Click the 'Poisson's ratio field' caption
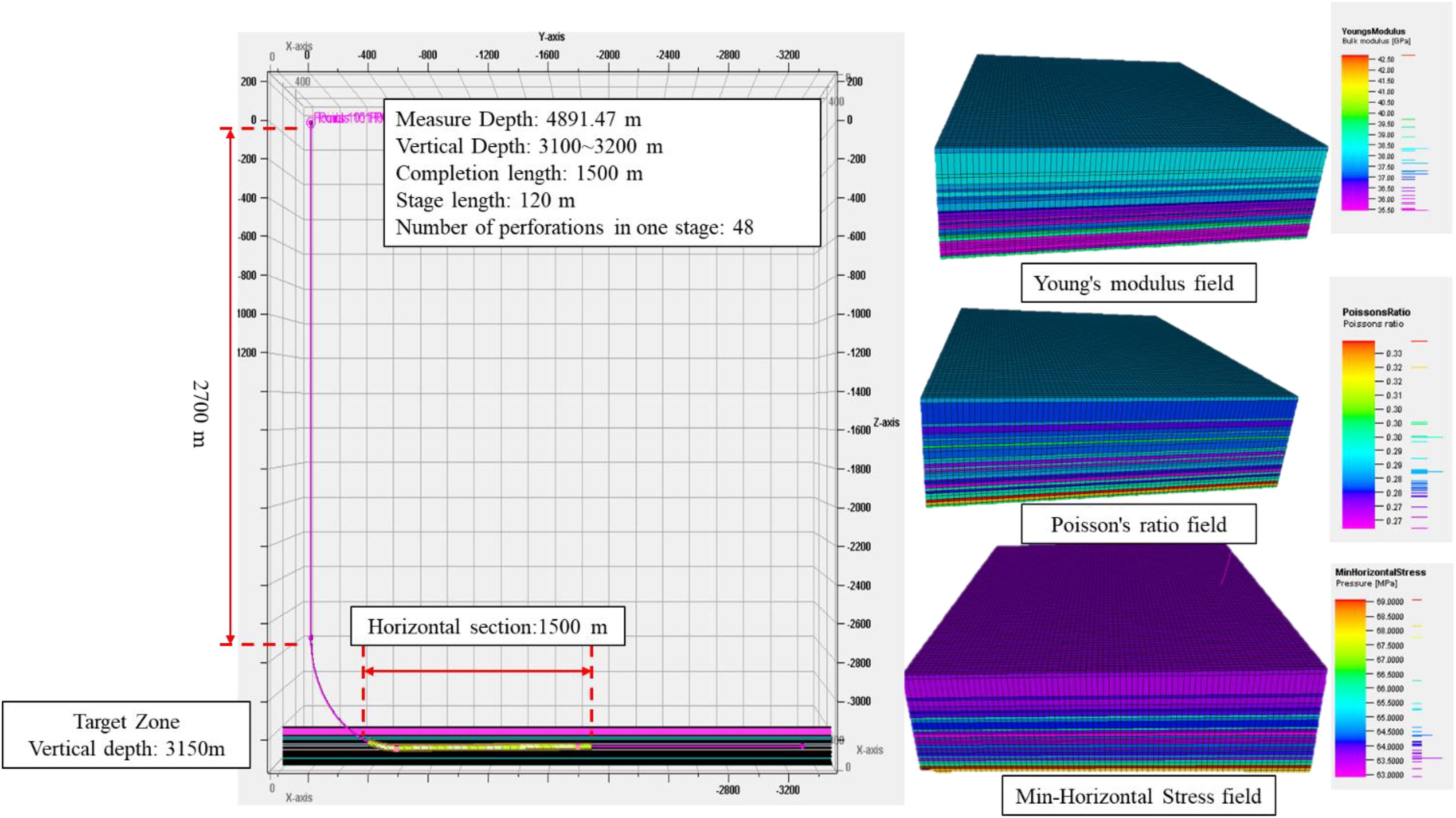This screenshot has height=818, width=1456. [x=1138, y=524]
